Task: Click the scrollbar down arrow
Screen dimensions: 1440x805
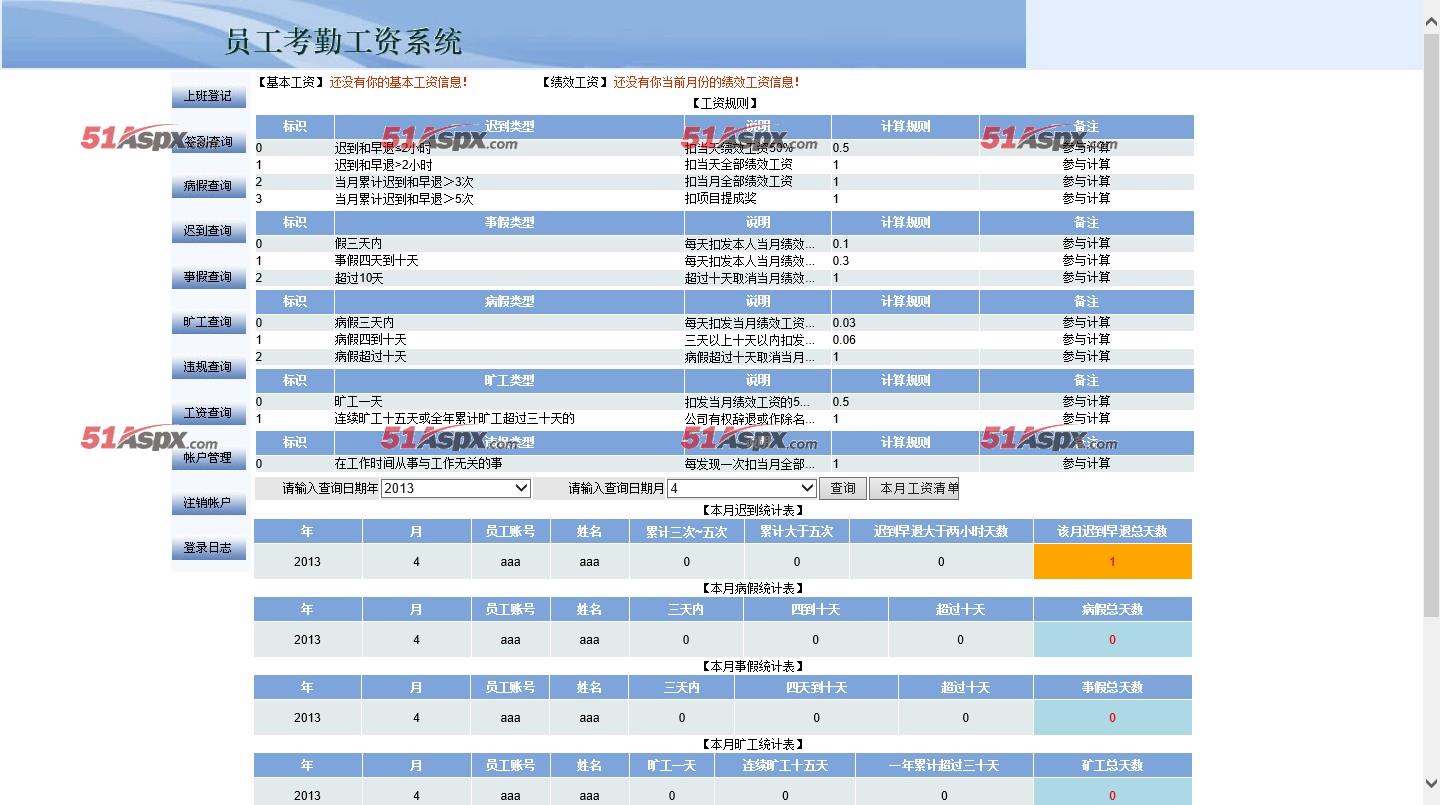Action: click(x=1431, y=784)
